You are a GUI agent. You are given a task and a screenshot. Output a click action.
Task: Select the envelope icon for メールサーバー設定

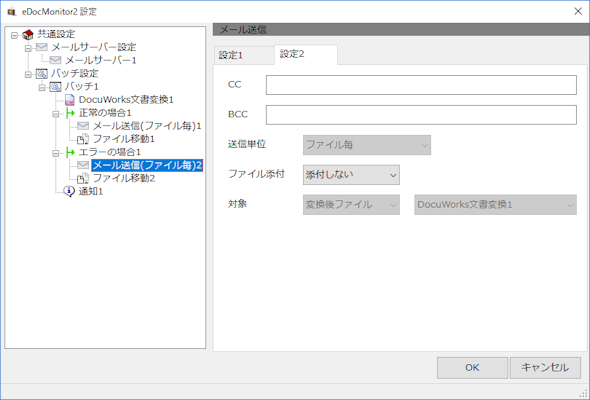click(41, 47)
